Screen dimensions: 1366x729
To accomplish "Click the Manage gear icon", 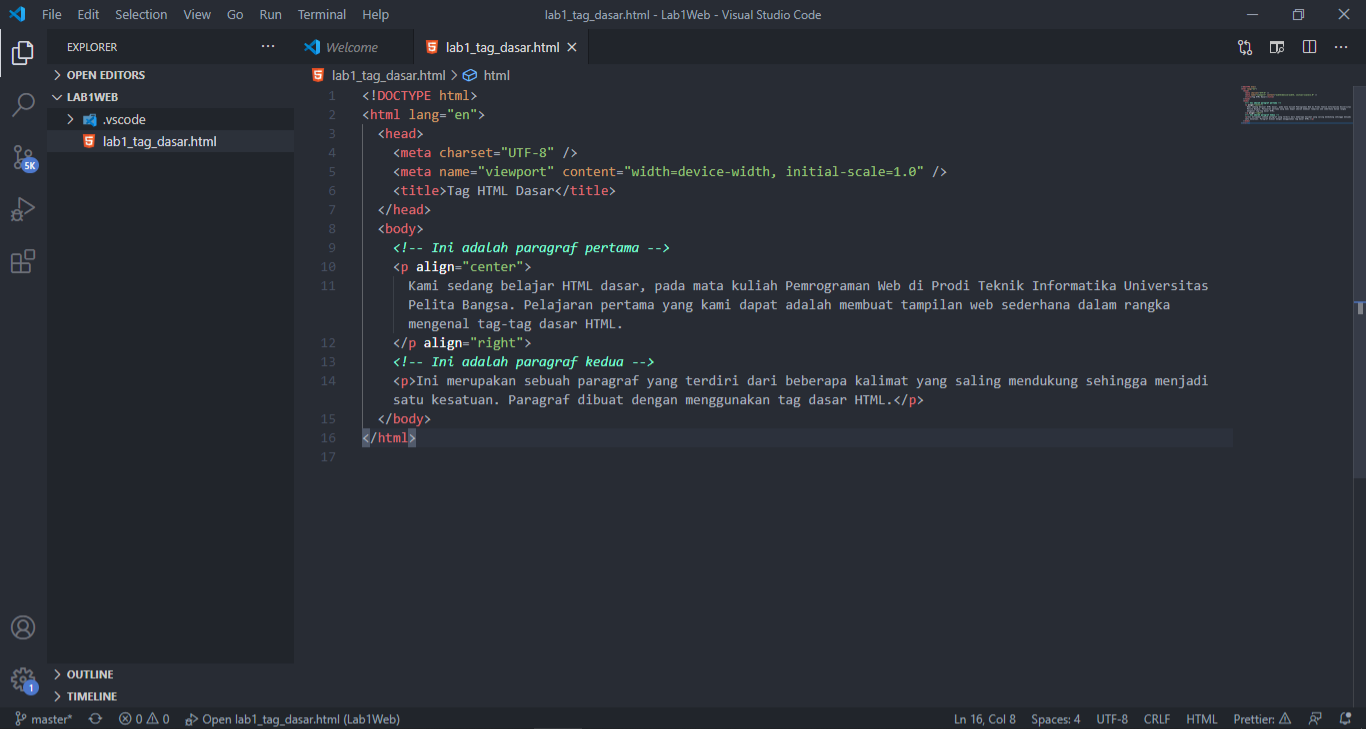I will pyautogui.click(x=23, y=679).
